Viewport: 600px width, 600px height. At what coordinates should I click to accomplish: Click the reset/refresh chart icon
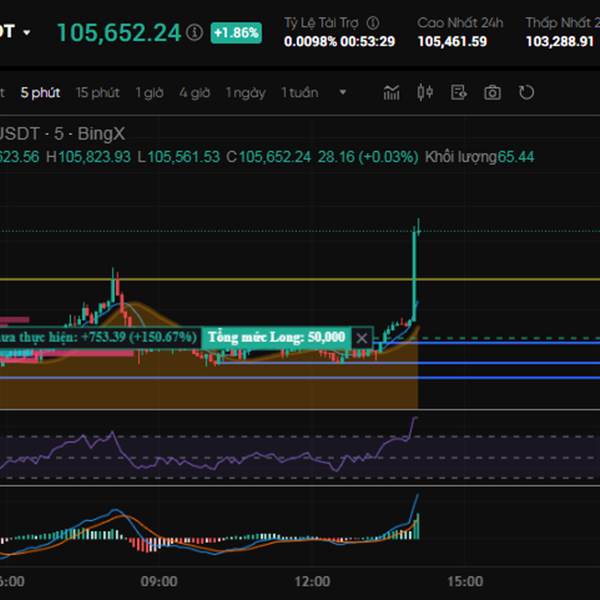[527, 93]
